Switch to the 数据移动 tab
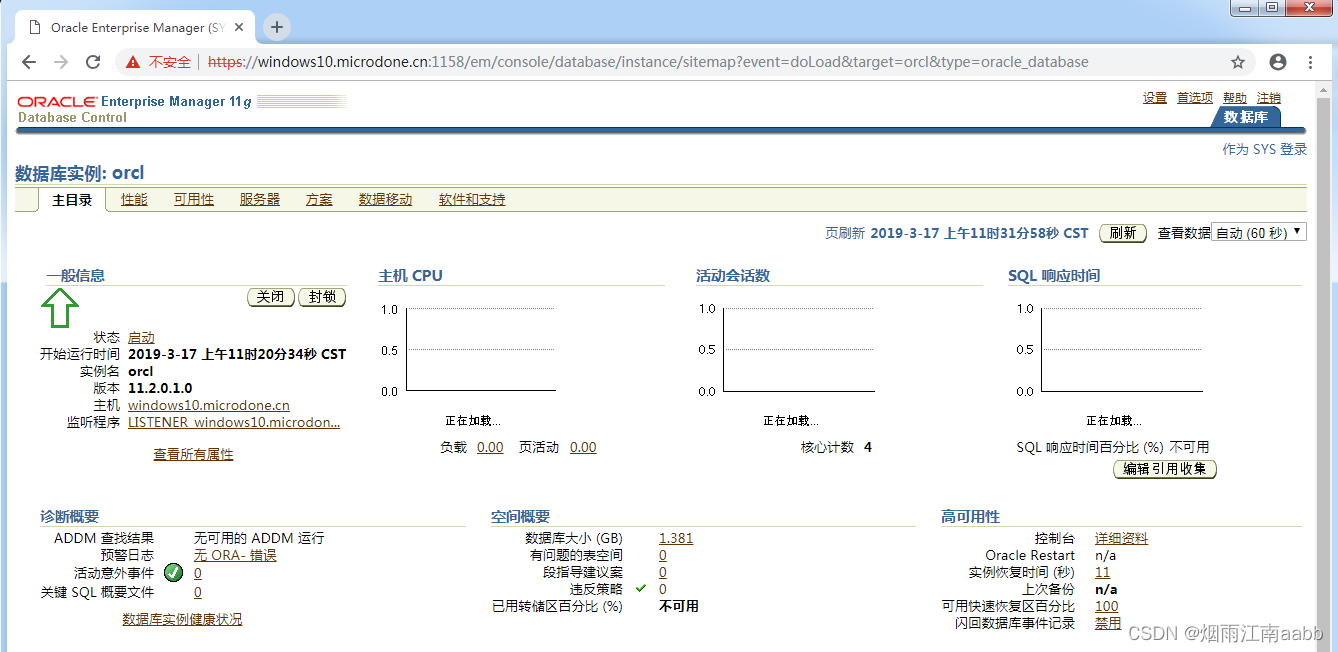 coord(385,200)
